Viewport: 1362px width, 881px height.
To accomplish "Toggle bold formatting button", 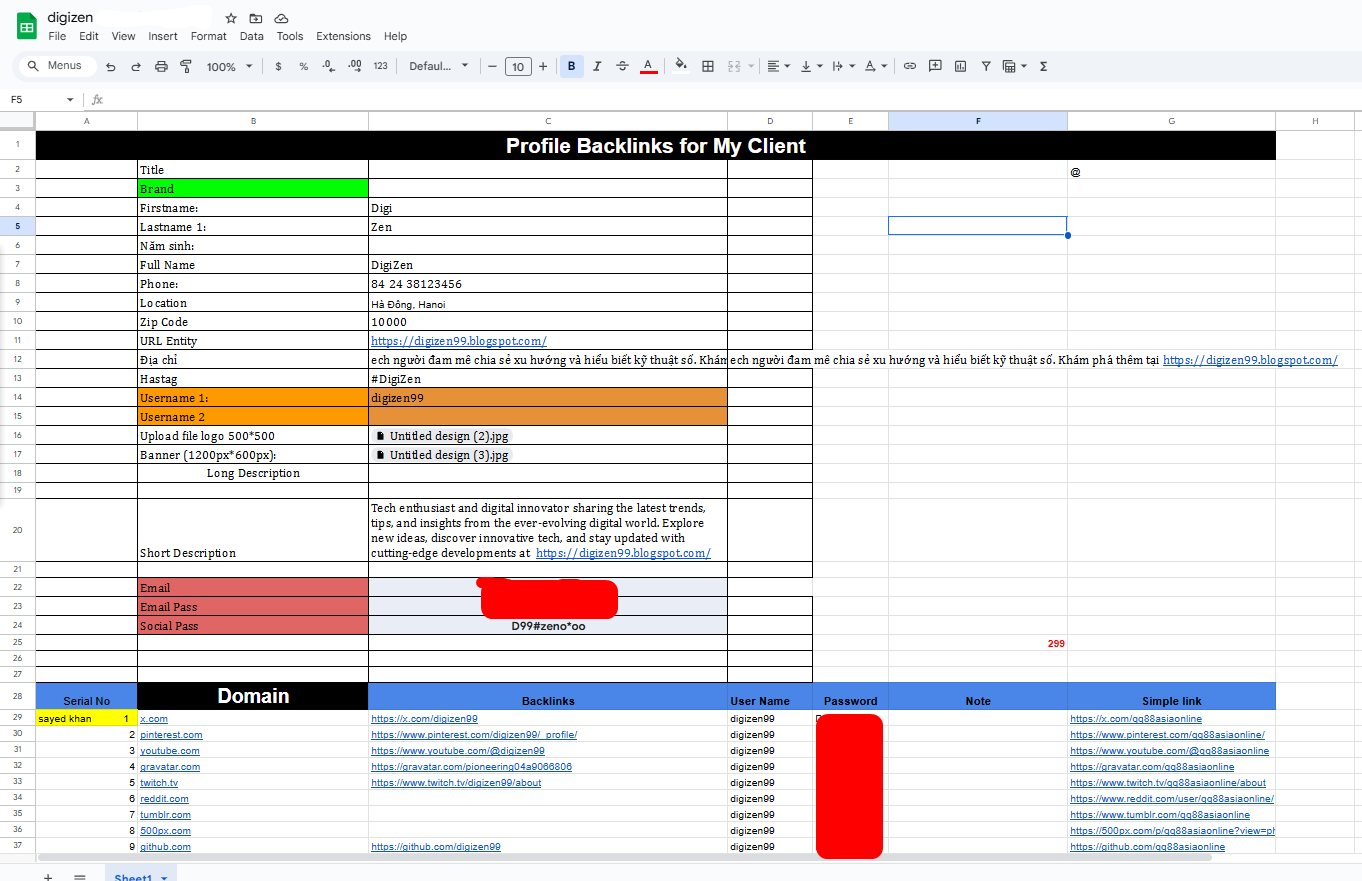I will pos(571,67).
